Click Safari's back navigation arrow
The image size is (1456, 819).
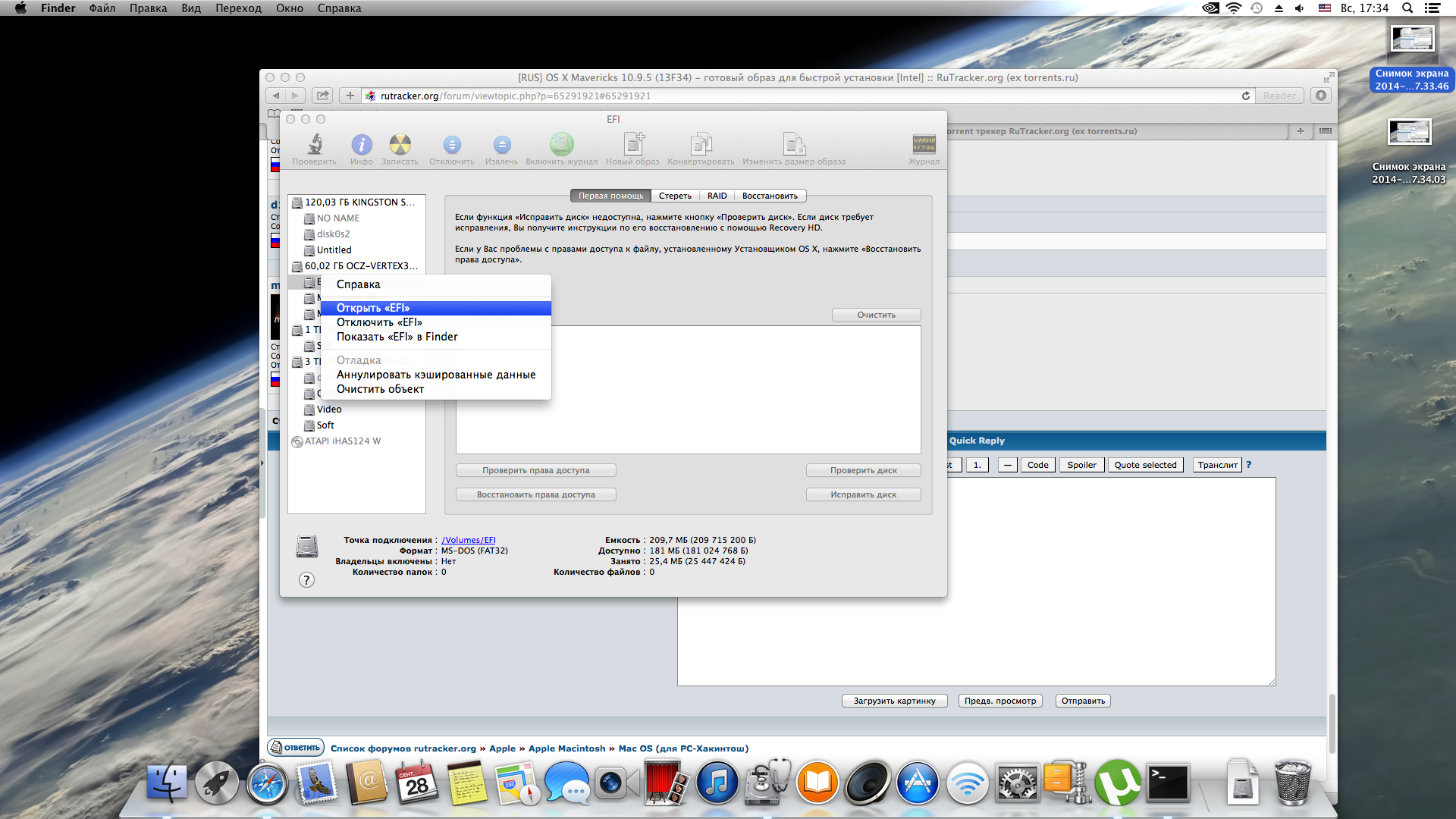coord(275,96)
